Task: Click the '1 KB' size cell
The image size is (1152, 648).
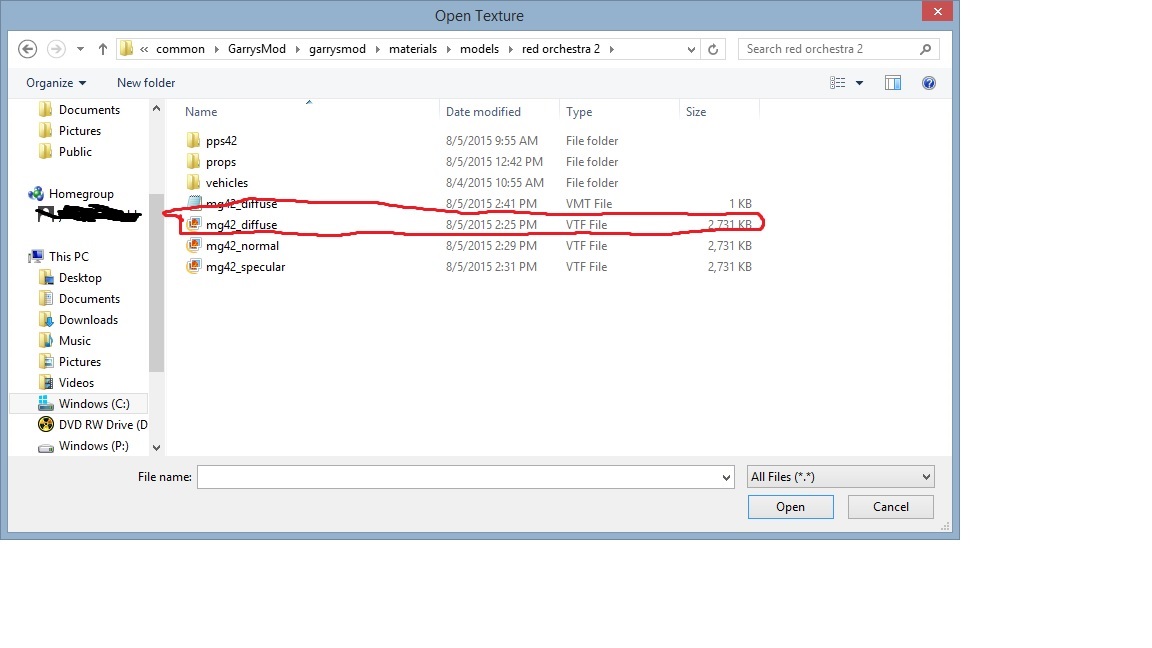Action: [x=740, y=204]
